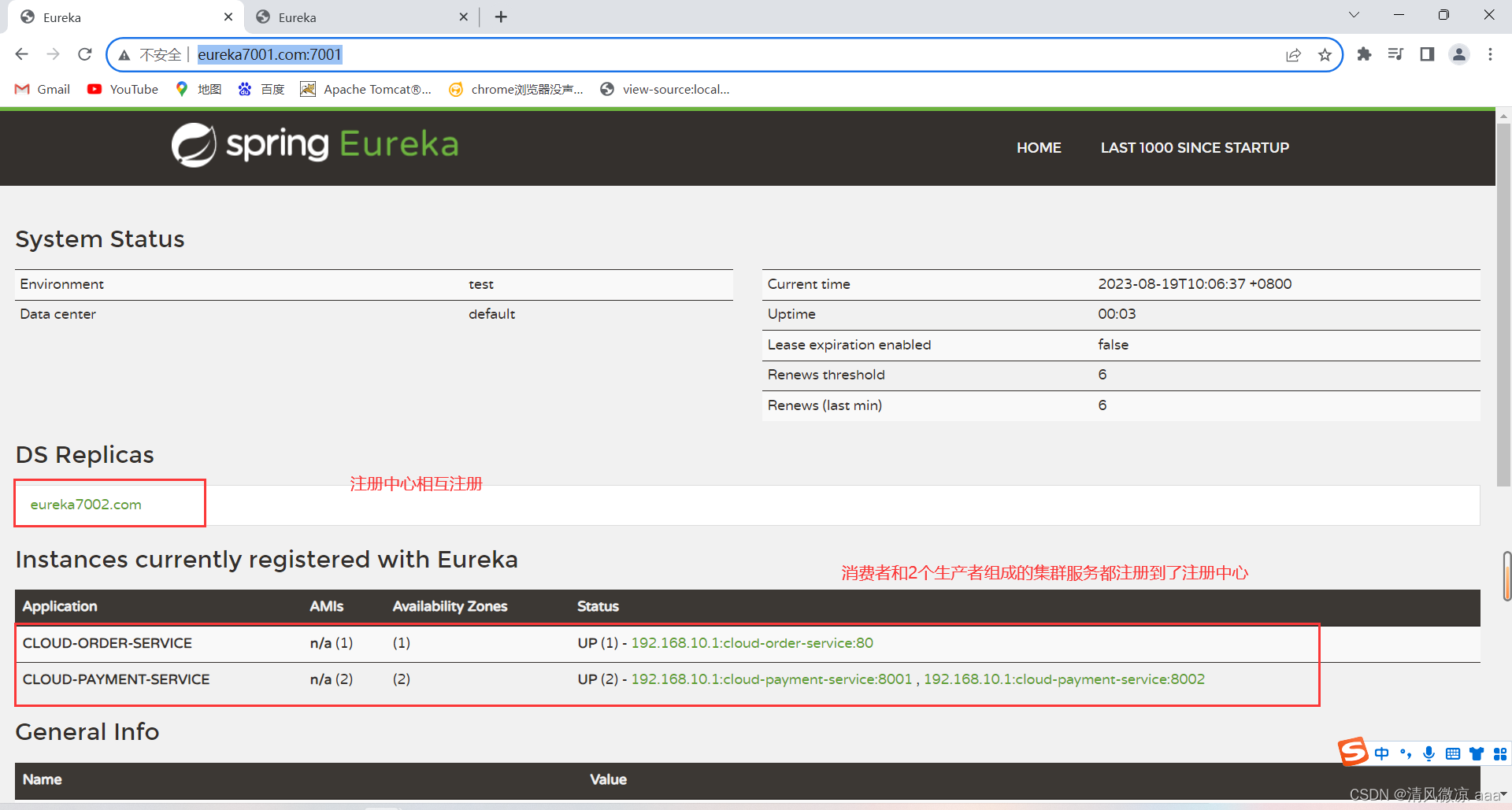Click the address bar URL eureka7001.com:7001
Viewport: 1512px width, 810px height.
point(269,54)
